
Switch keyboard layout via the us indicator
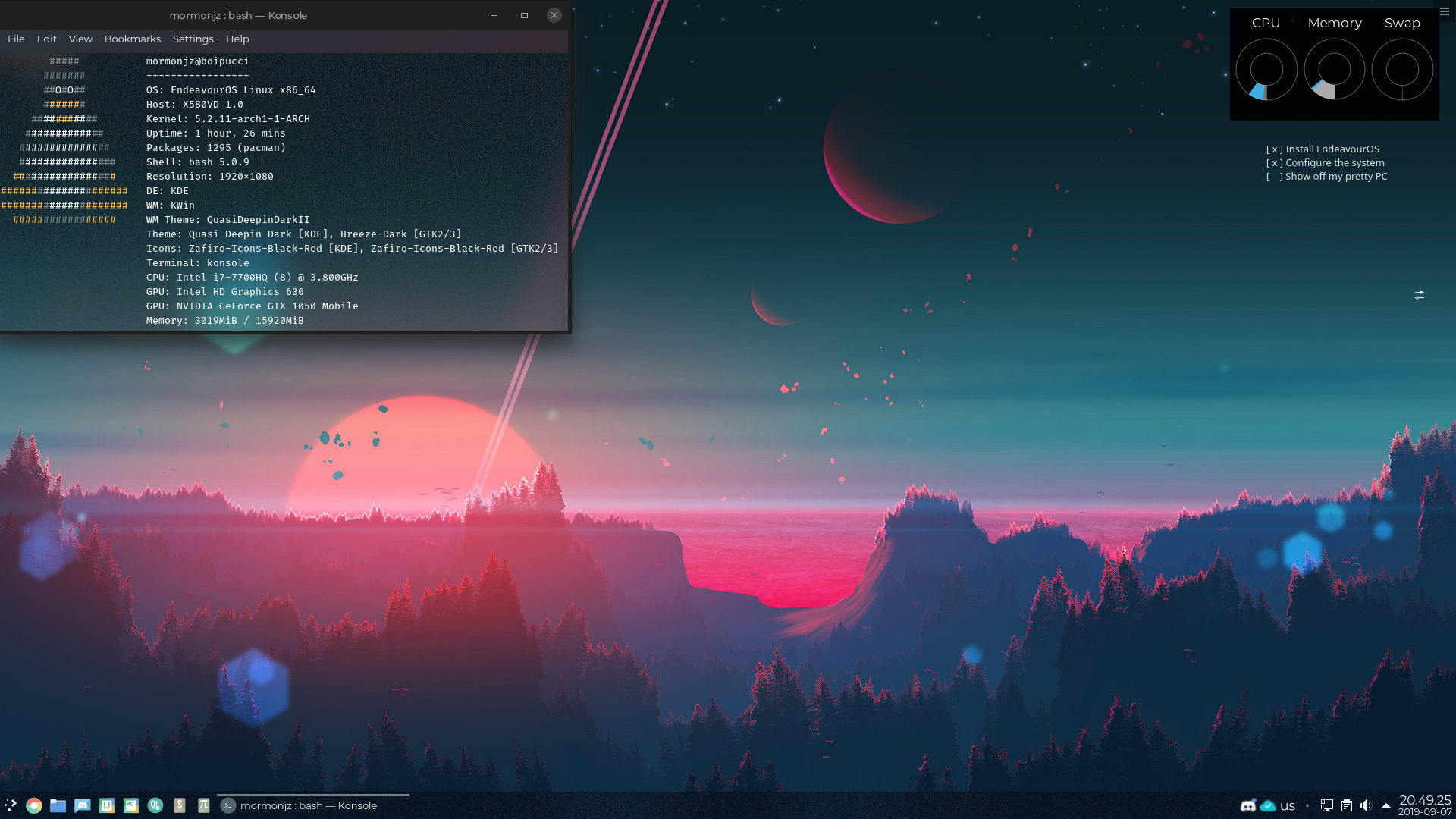coord(1287,806)
